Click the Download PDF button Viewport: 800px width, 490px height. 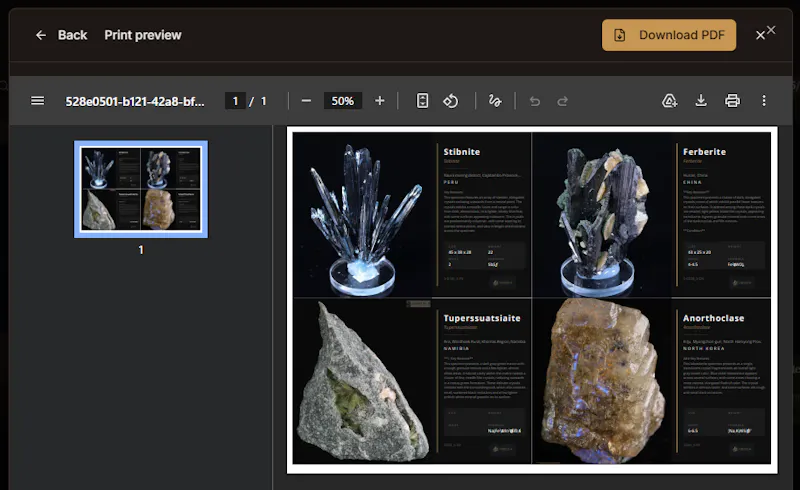pyautogui.click(x=669, y=35)
